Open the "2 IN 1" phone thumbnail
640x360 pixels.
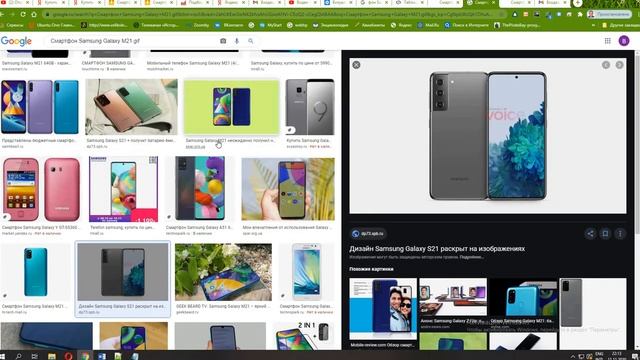coord(304,336)
